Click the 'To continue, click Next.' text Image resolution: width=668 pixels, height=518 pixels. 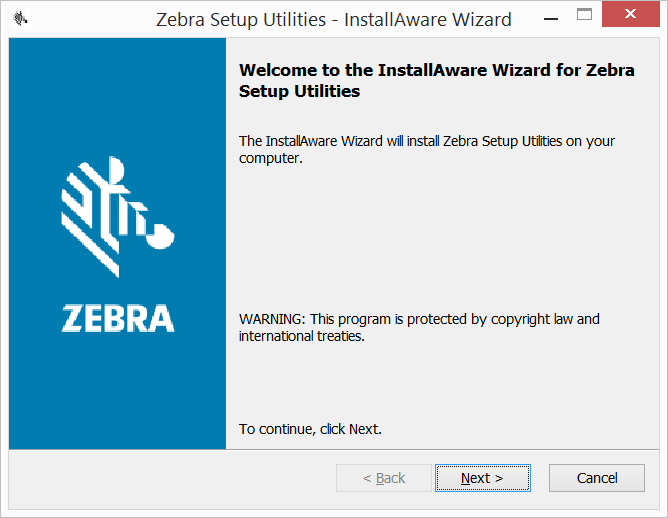pyautogui.click(x=310, y=429)
